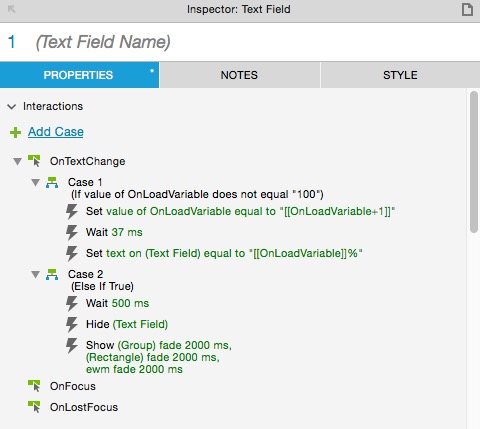Select the lightning icon for Hide (Text Field)
The height and width of the screenshot is (429, 480).
point(72,324)
